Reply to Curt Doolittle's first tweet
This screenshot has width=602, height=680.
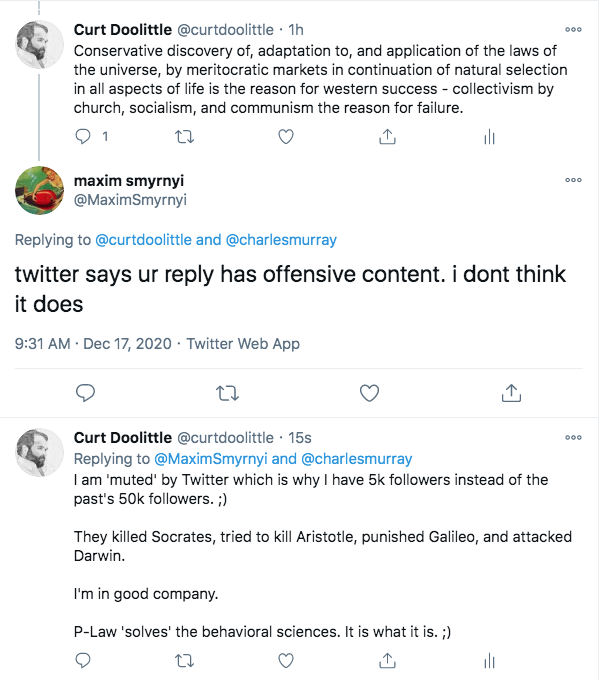click(x=84, y=138)
